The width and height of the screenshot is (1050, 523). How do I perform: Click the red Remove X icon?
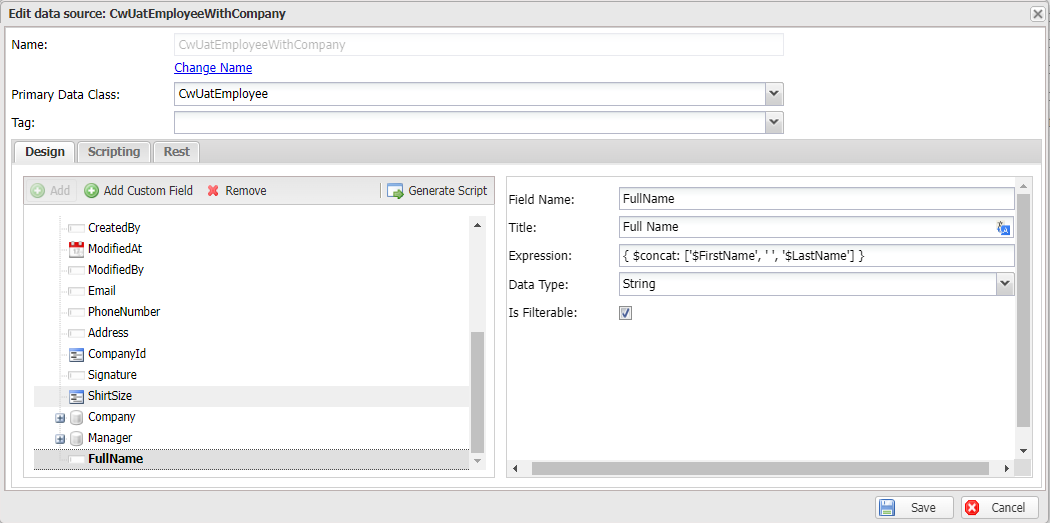pos(213,191)
